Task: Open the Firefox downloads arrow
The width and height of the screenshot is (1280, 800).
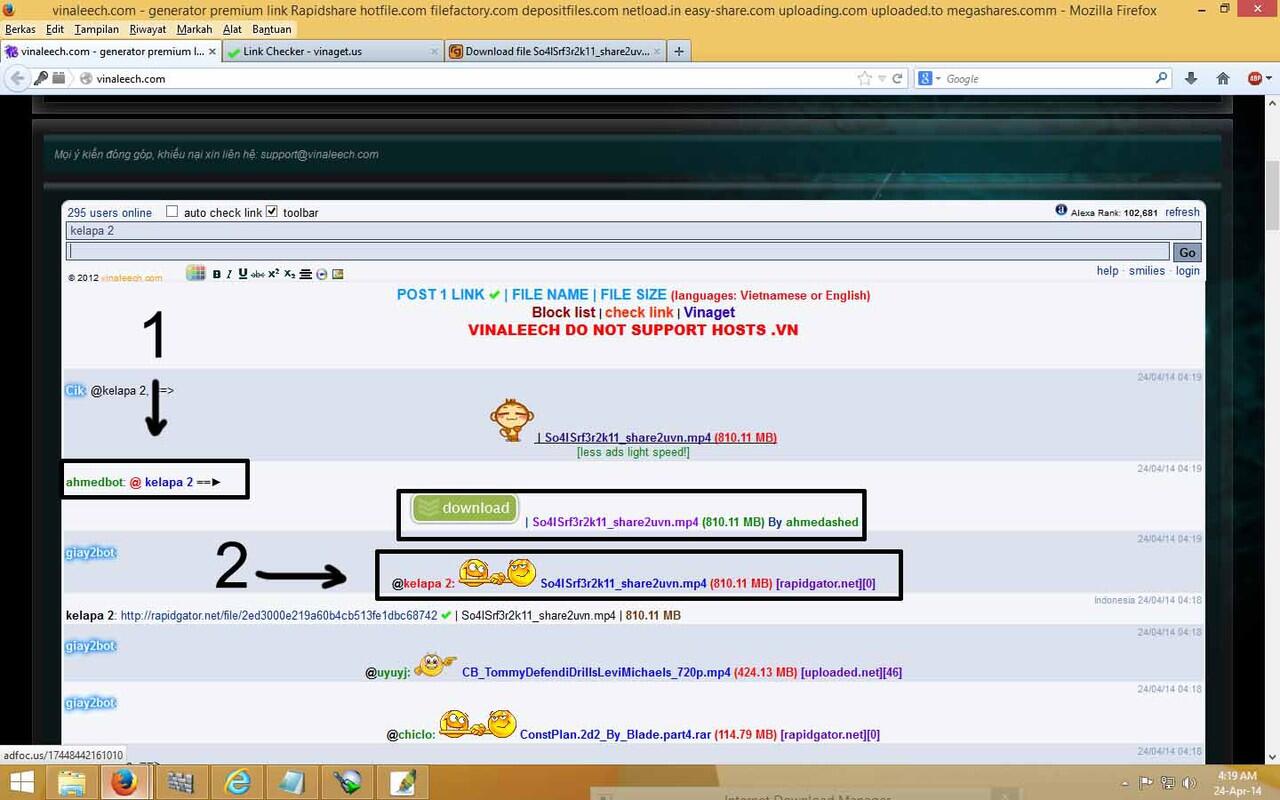Action: (1190, 78)
